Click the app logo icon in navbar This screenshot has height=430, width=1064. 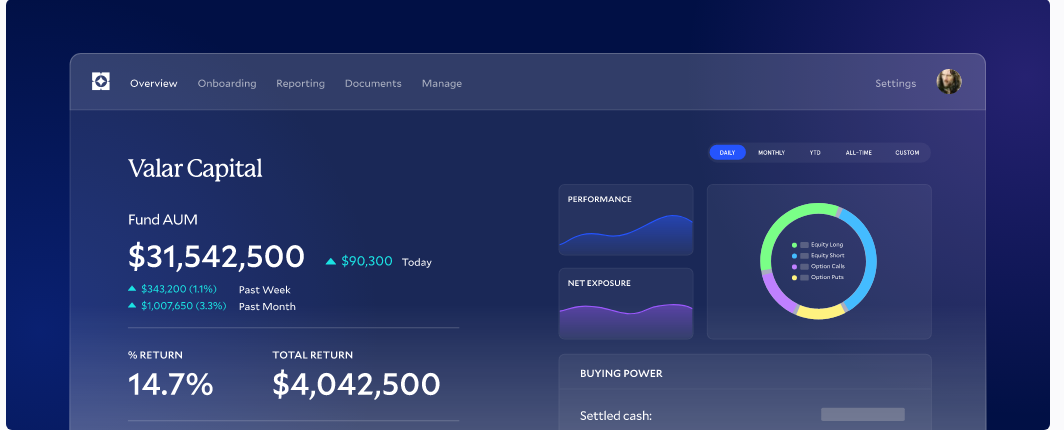coord(101,82)
